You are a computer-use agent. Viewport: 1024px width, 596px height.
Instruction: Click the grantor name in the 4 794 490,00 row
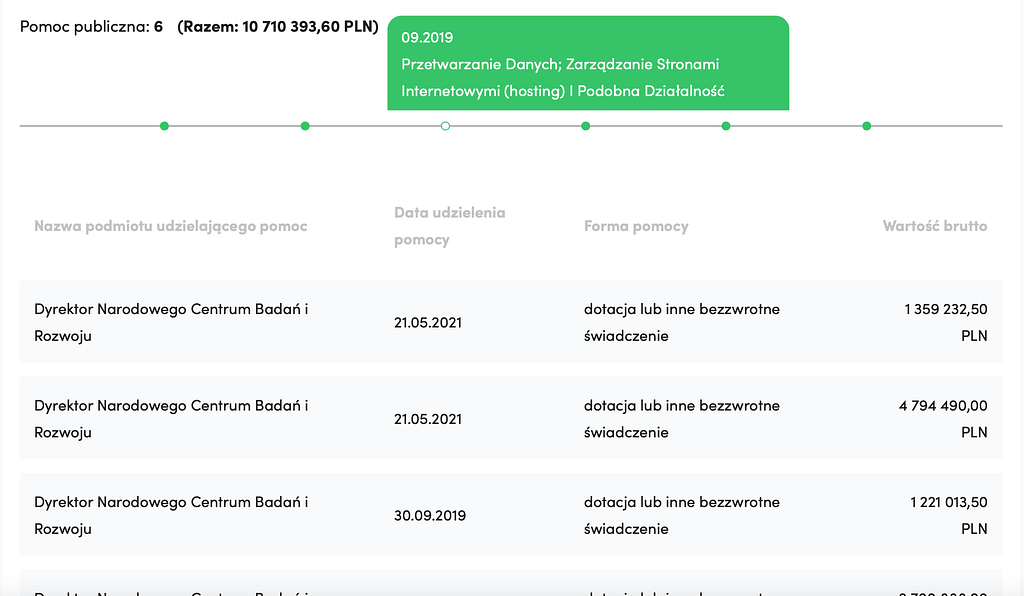(171, 418)
